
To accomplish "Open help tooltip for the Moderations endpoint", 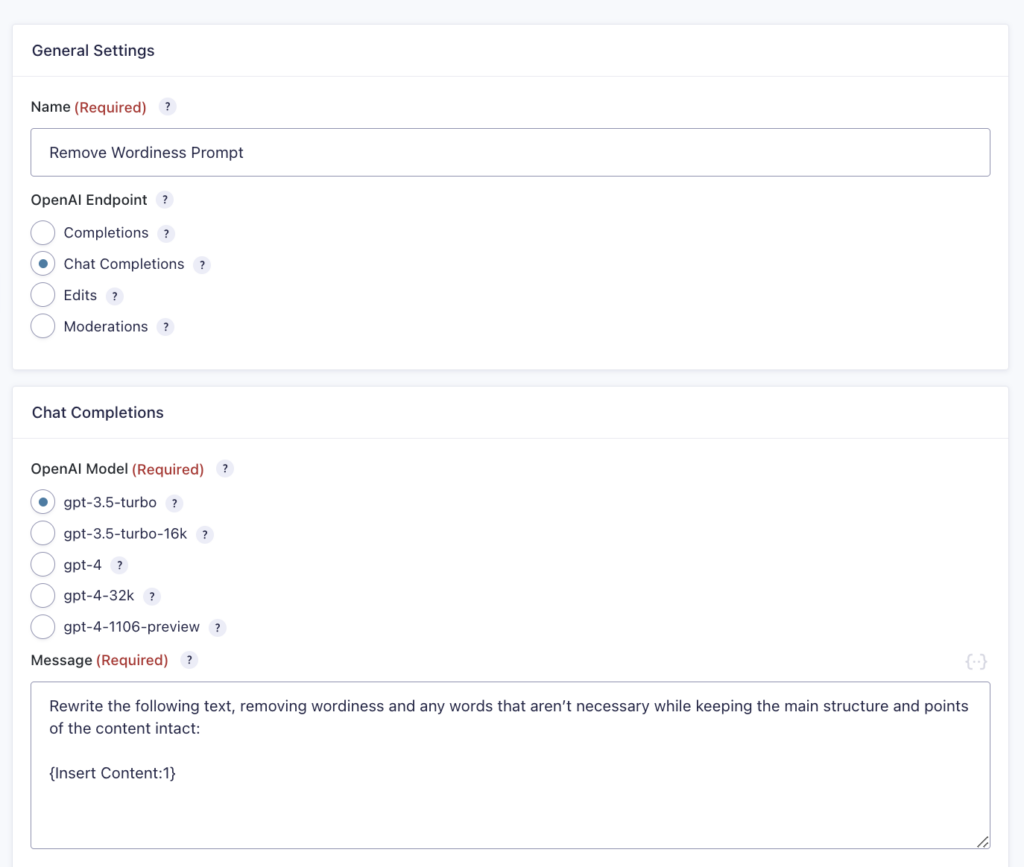I will 166,327.
